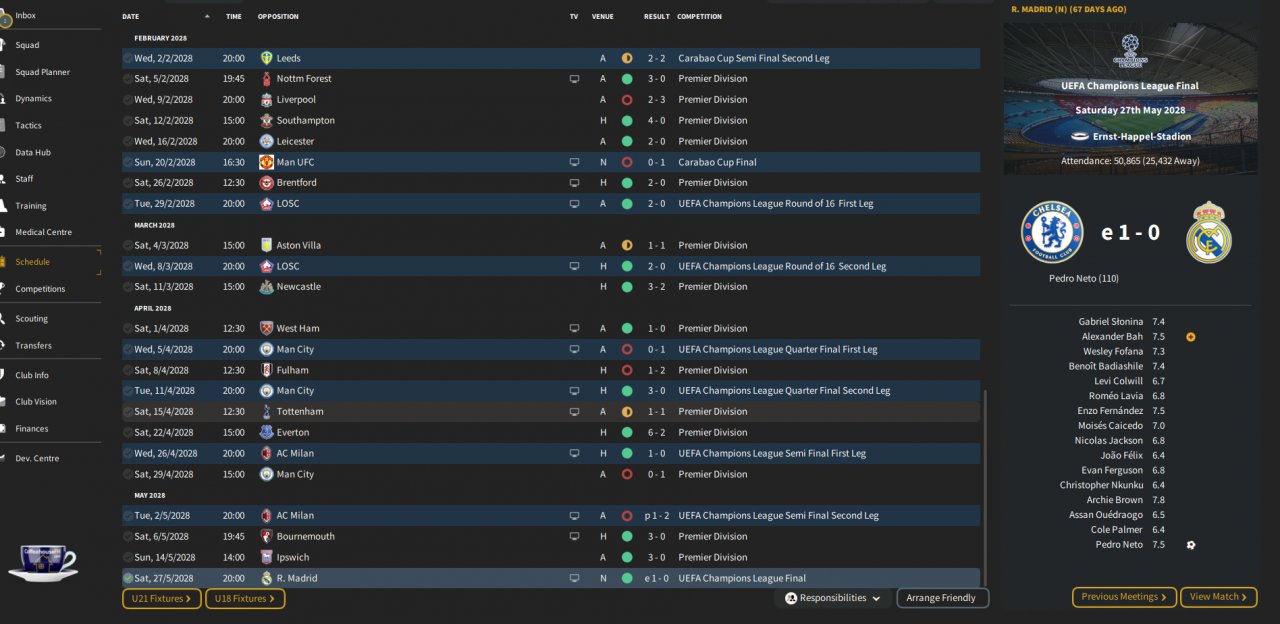Click the goal ball icon beside Pedro Neto

point(1190,545)
